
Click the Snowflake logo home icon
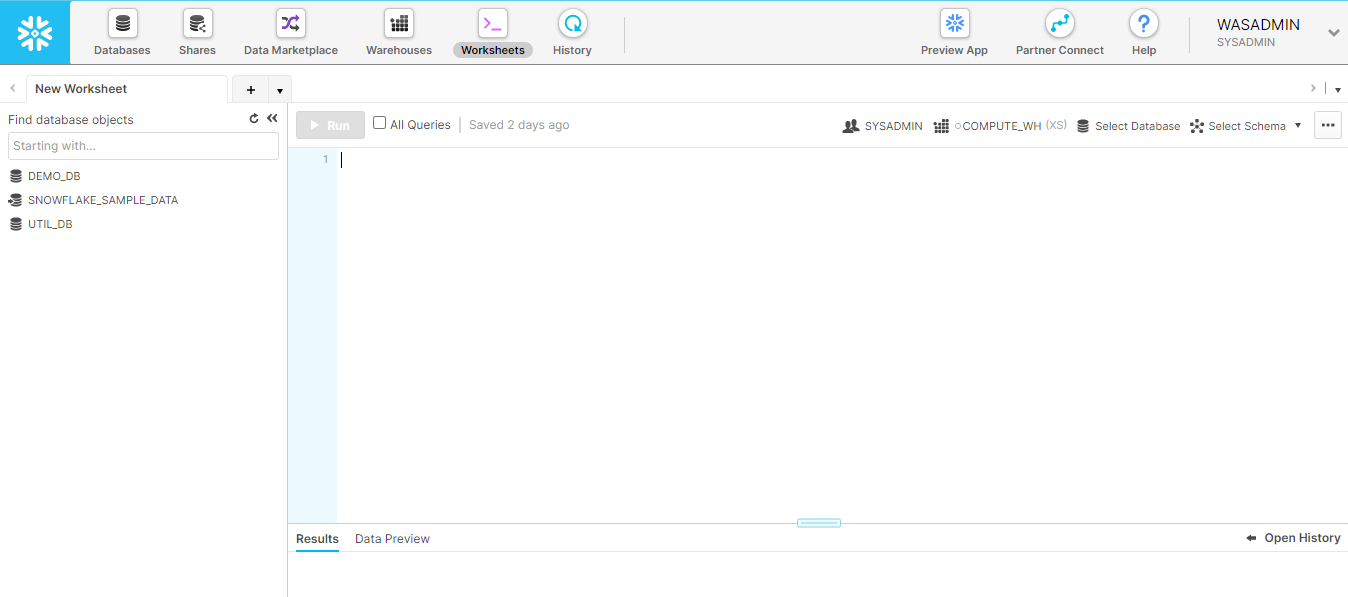[35, 33]
